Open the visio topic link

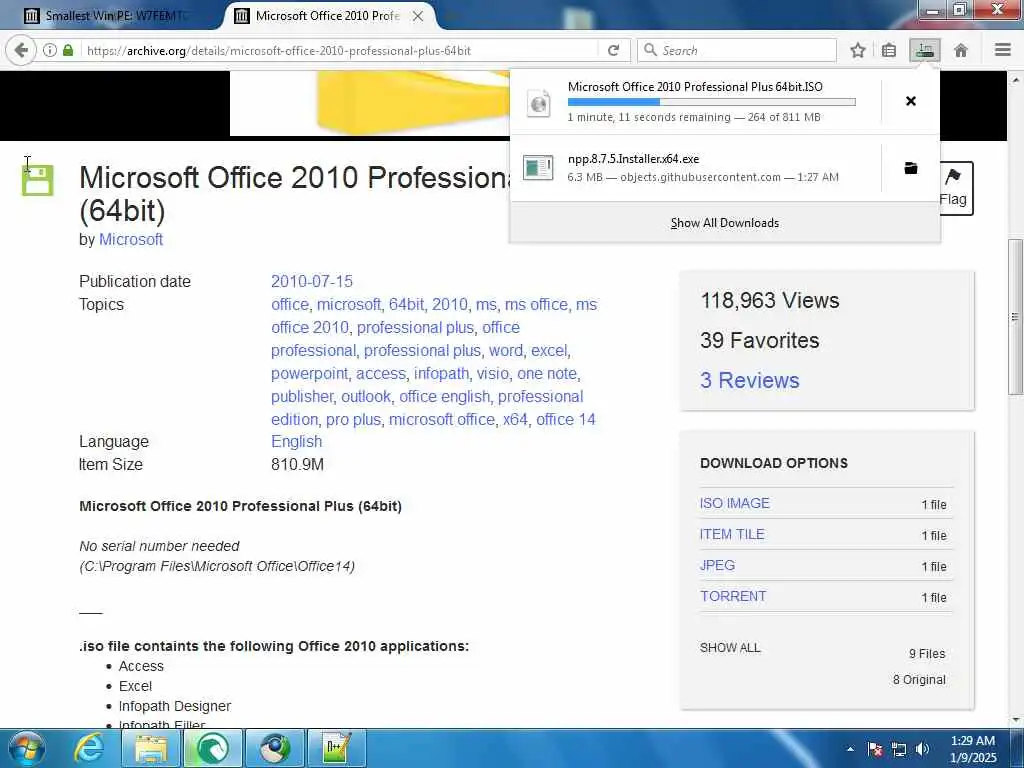492,374
